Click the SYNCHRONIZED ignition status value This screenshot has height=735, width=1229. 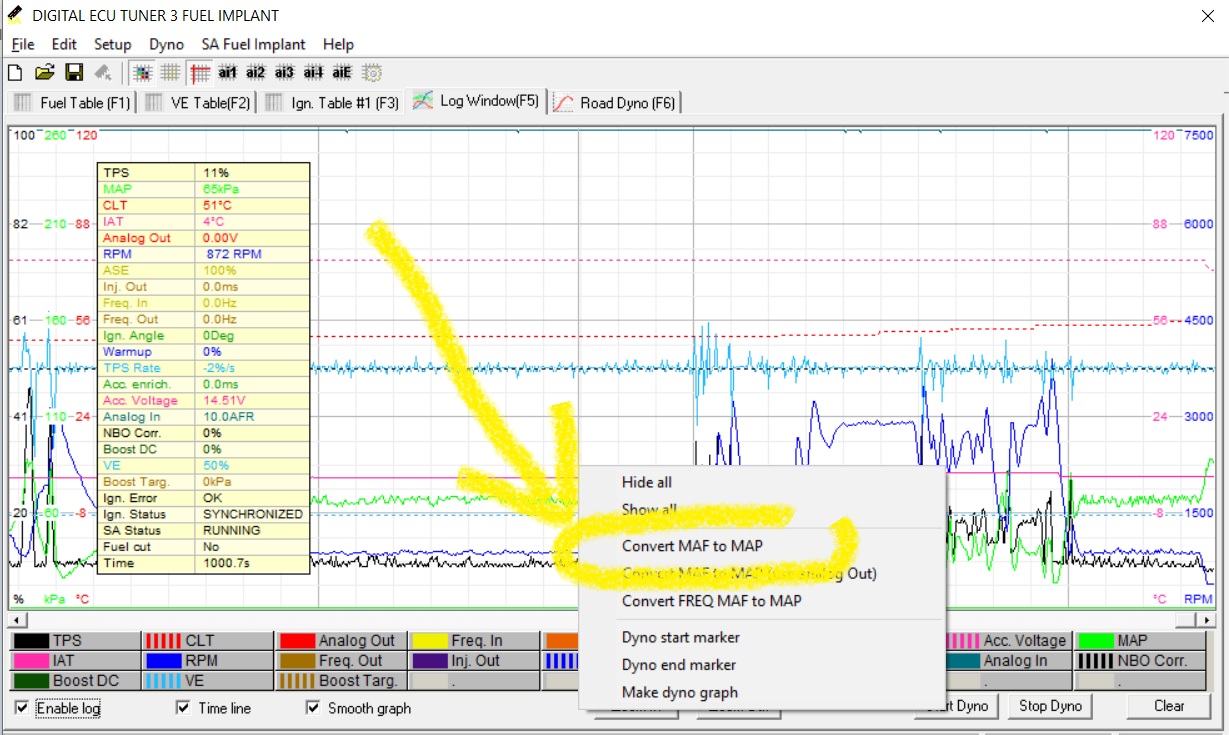tap(252, 514)
